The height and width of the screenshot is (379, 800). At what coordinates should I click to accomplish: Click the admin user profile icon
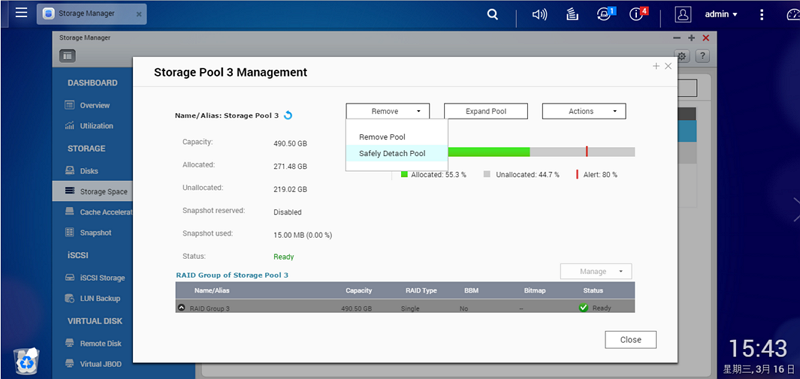pos(682,15)
